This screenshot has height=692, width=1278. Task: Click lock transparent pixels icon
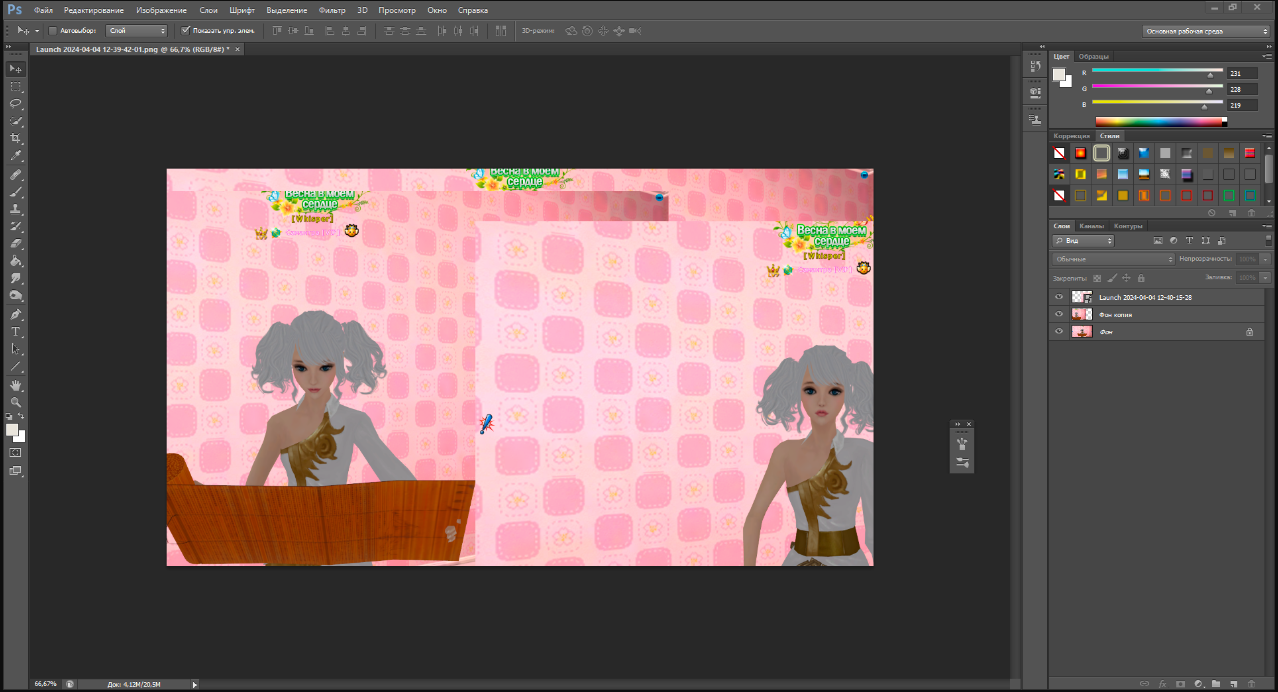point(1097,278)
